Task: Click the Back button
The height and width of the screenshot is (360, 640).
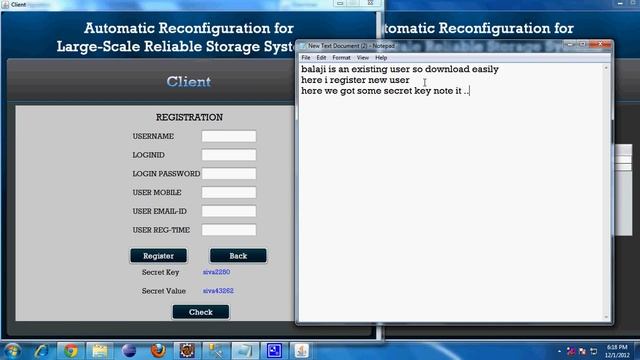Action: point(238,256)
